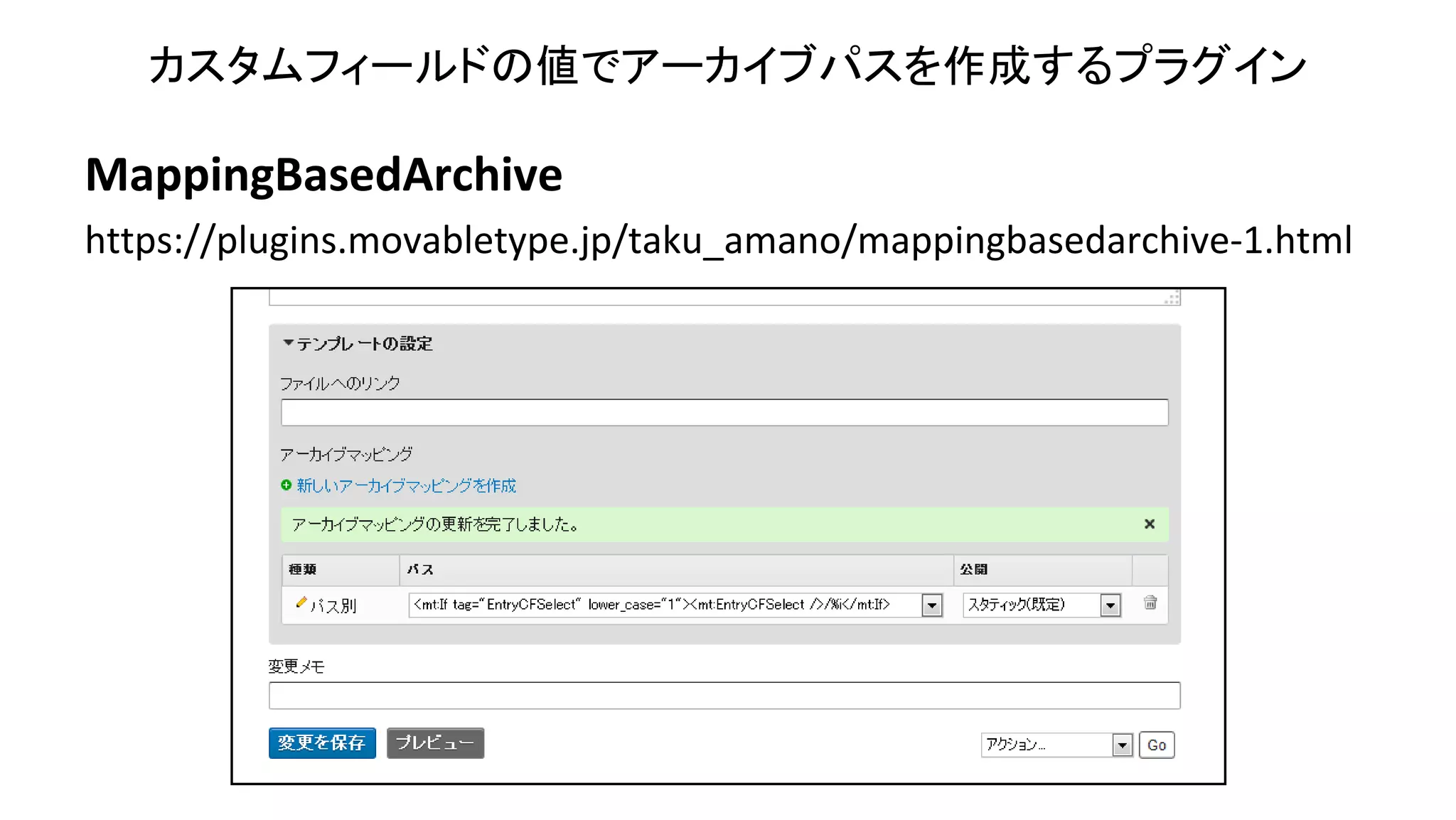Open the アクション... dropdown
This screenshot has height=820, width=1456.
pyautogui.click(x=1056, y=745)
